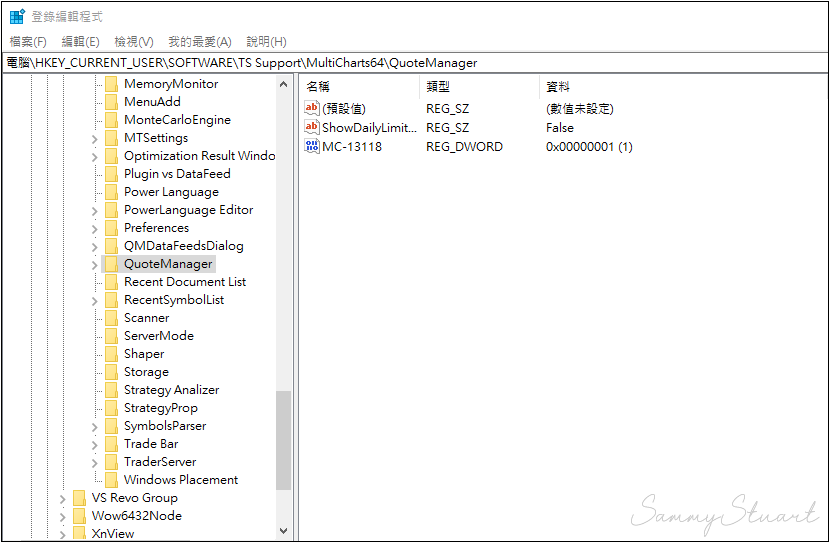Click the 類型 column header
830x543 pixels.
click(480, 87)
